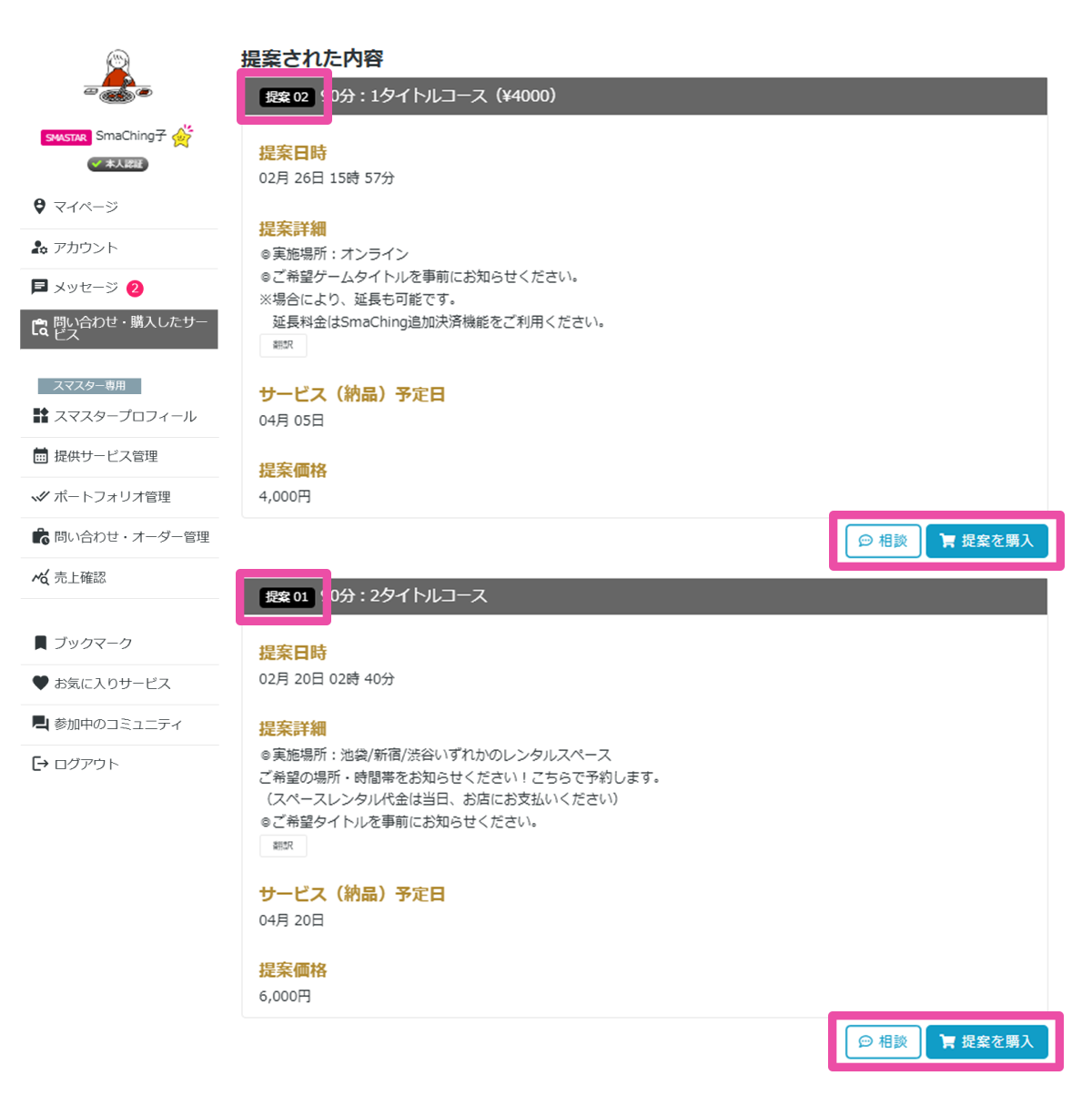Click 翻訳 button under proposal 02 details
This screenshot has height=1106, width=1092.
click(283, 345)
